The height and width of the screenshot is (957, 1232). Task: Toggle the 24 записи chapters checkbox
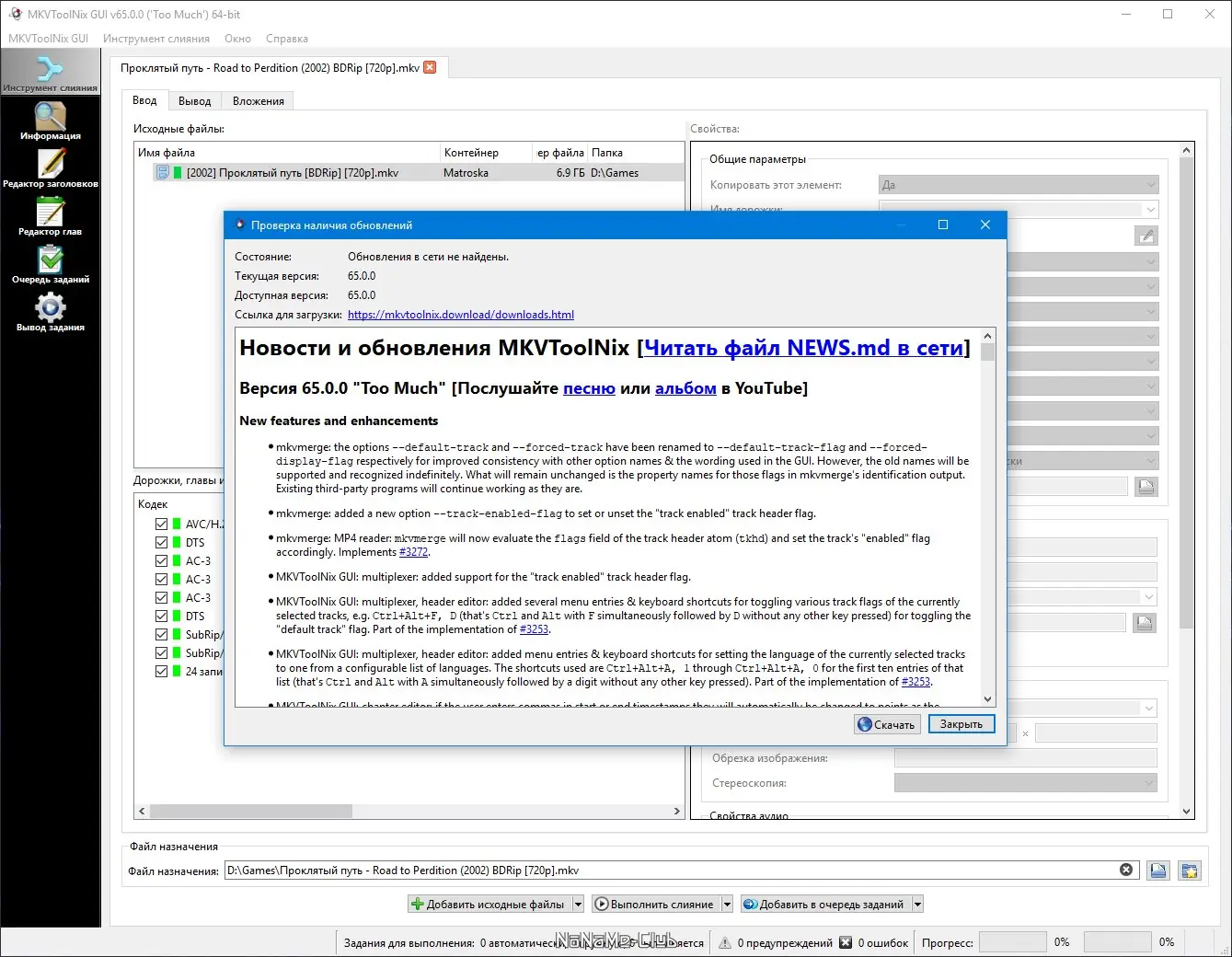click(162, 671)
